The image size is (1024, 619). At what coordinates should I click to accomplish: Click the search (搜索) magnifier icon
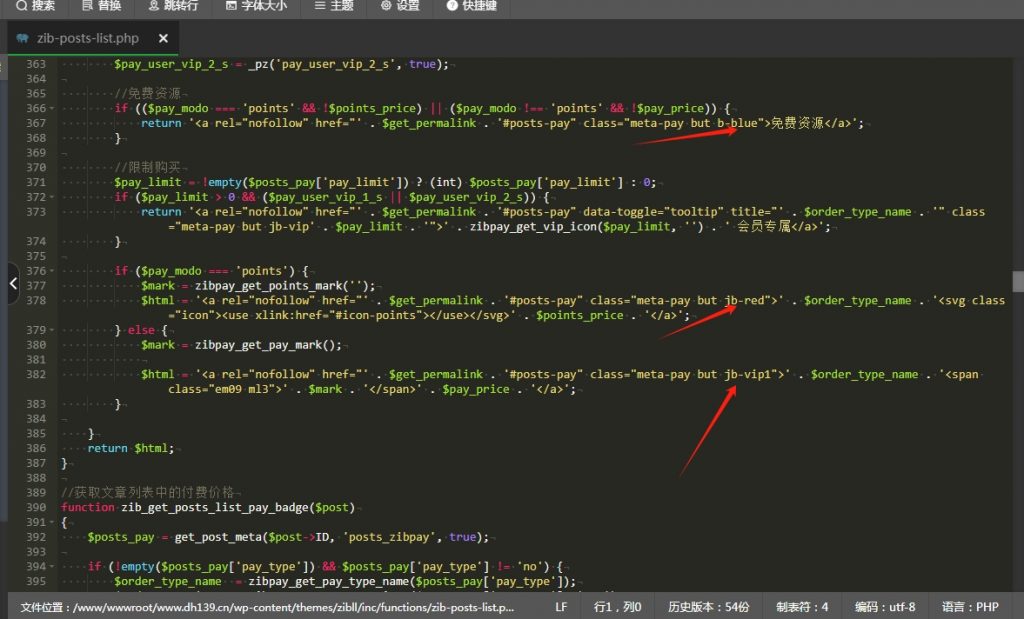pos(21,6)
